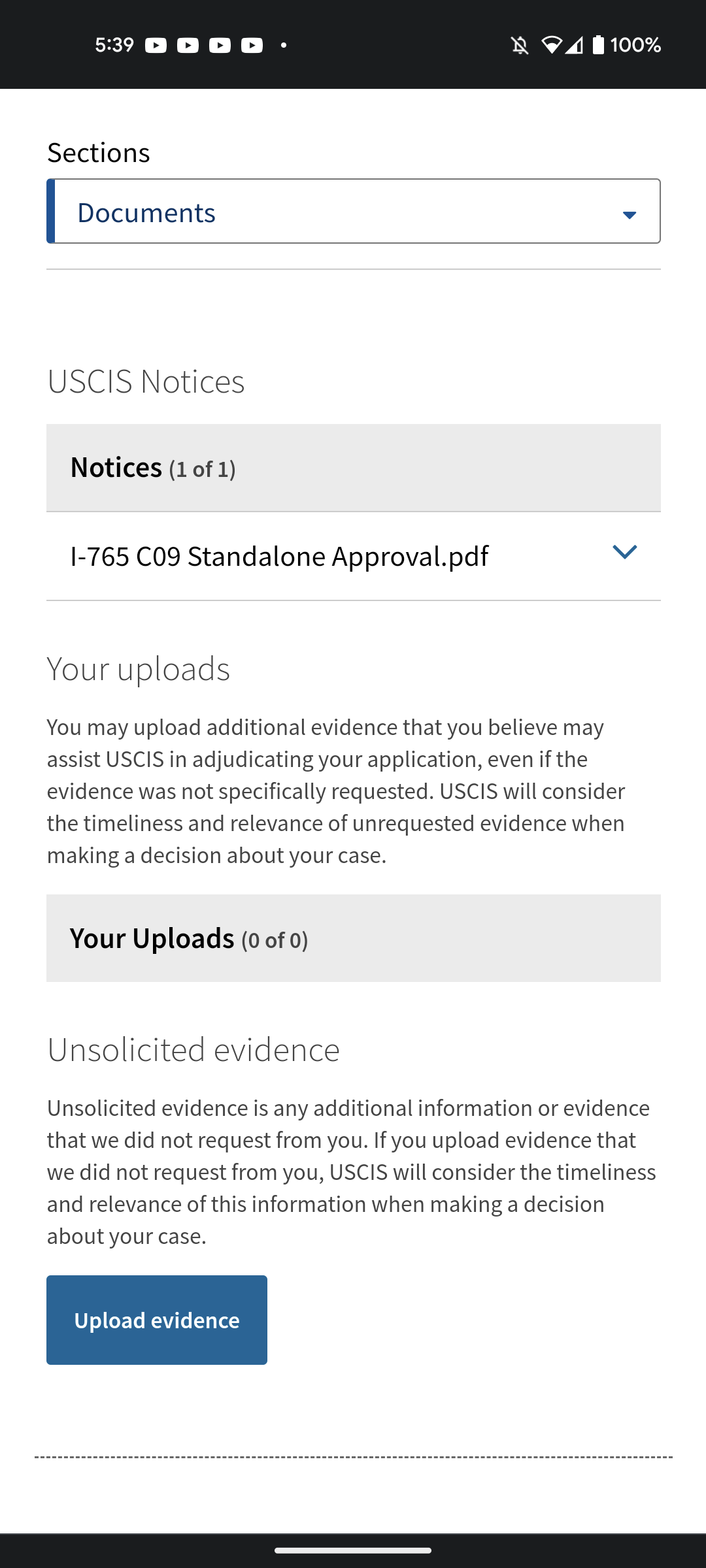Click the Notices (1 of 1) header
Screen dimensions: 706x1568
(x=153, y=468)
